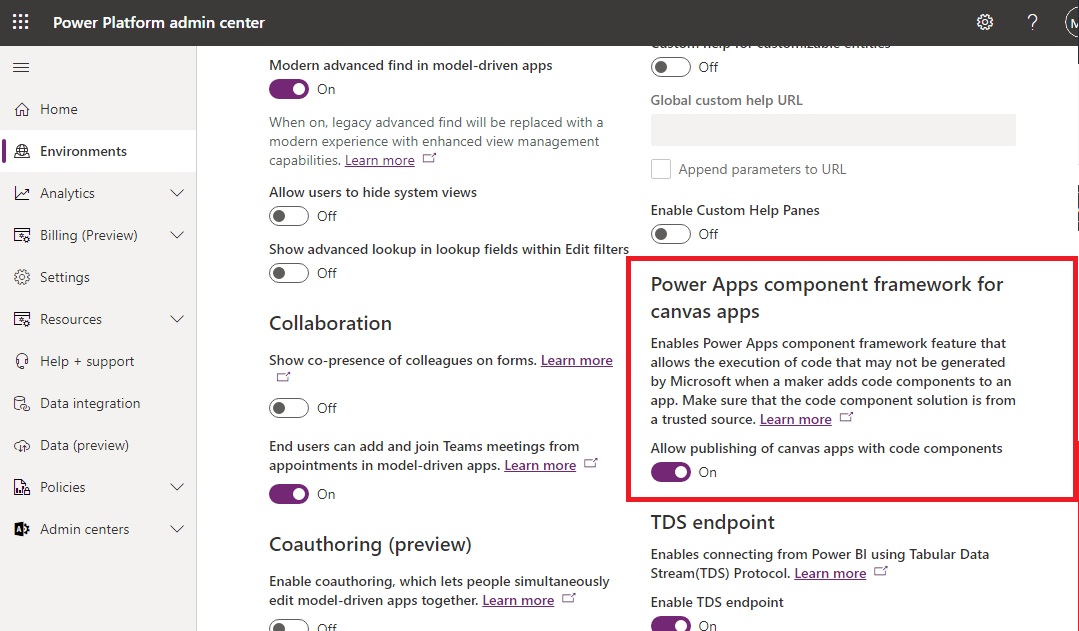Viewport: 1079px width, 631px height.
Task: Open Learn more about coauthoring
Action: [x=518, y=600]
